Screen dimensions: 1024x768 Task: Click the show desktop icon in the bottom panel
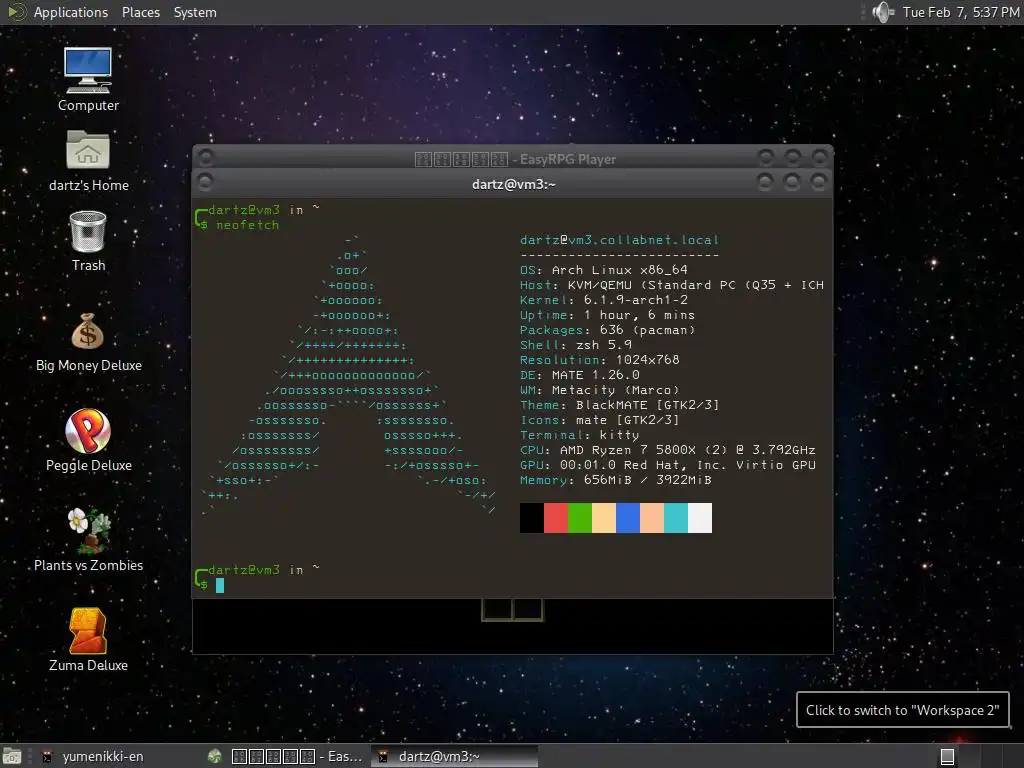12,756
